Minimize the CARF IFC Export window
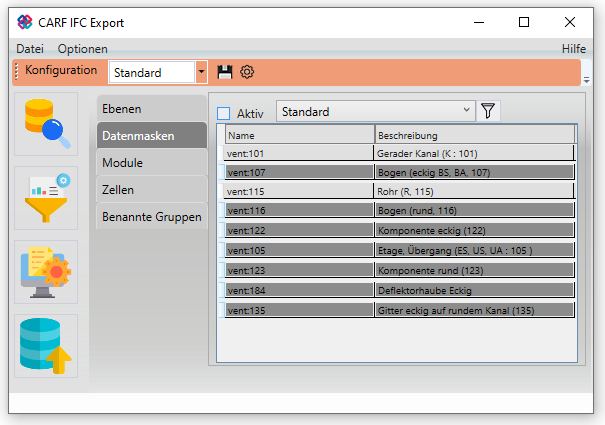The height and width of the screenshot is (425, 605). [479, 22]
